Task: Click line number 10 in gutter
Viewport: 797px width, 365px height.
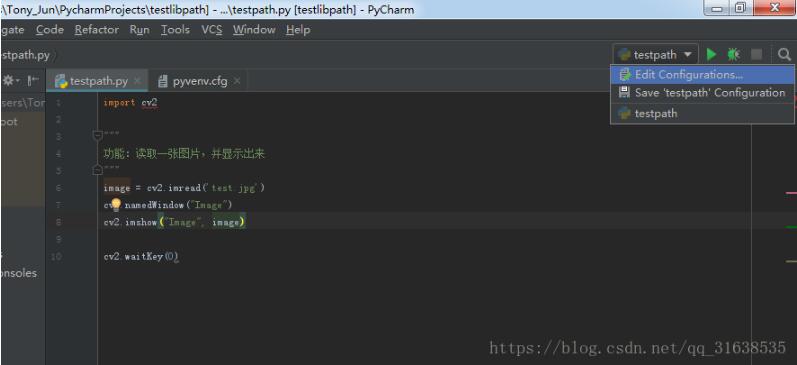Action: tap(56, 257)
